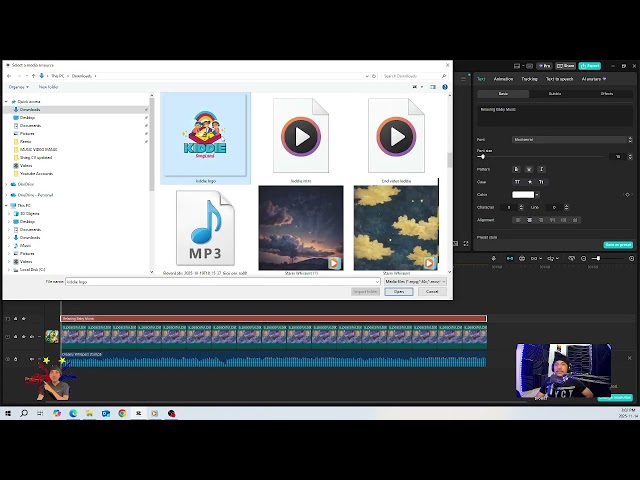
Task: Switch to the Bubble sub-tab
Action: coord(555,93)
